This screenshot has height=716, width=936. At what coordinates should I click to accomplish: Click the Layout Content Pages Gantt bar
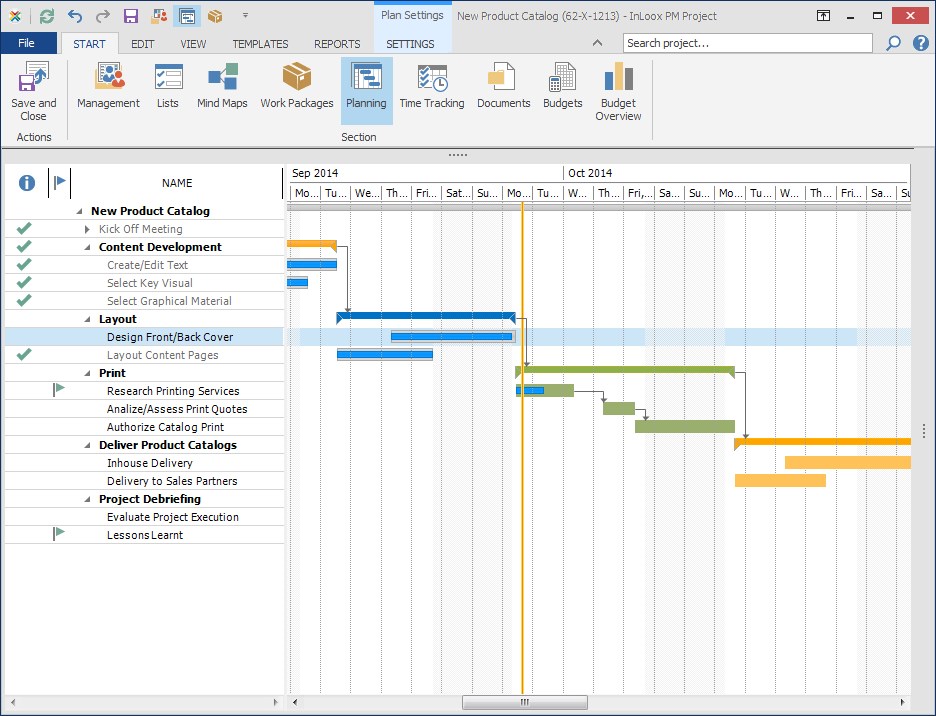point(385,355)
